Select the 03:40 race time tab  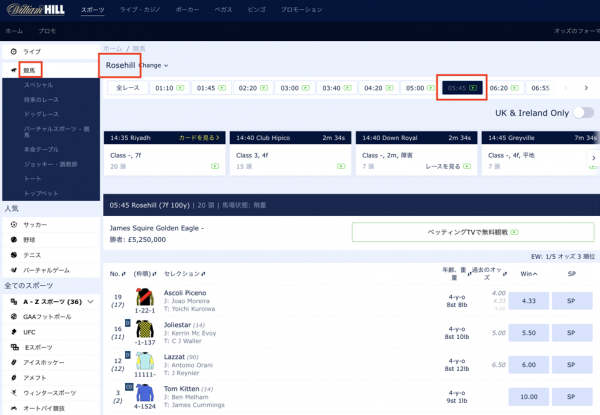[337, 88]
